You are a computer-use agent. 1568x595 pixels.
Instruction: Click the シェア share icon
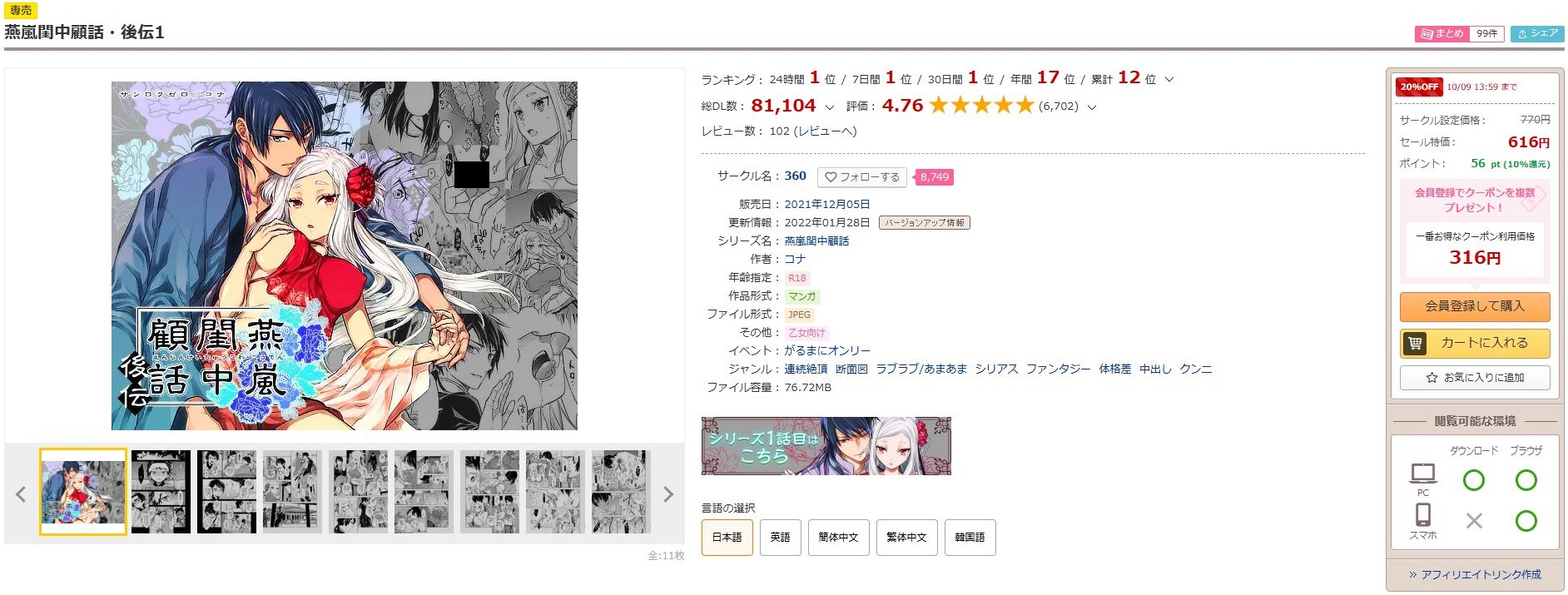[x=1537, y=34]
